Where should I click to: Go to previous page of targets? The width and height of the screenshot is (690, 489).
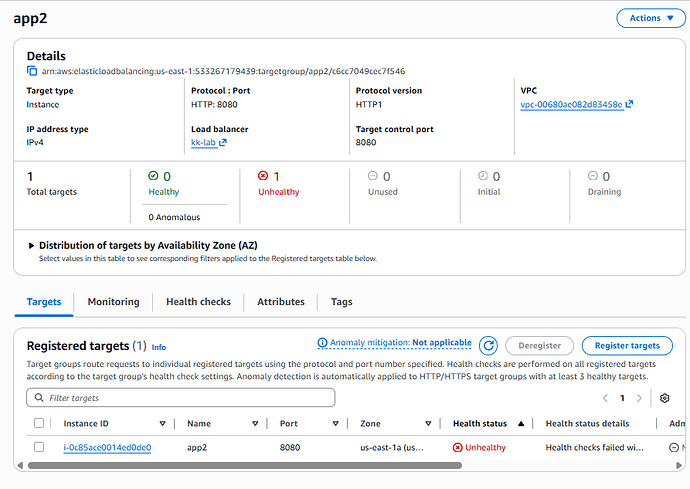[x=604, y=398]
